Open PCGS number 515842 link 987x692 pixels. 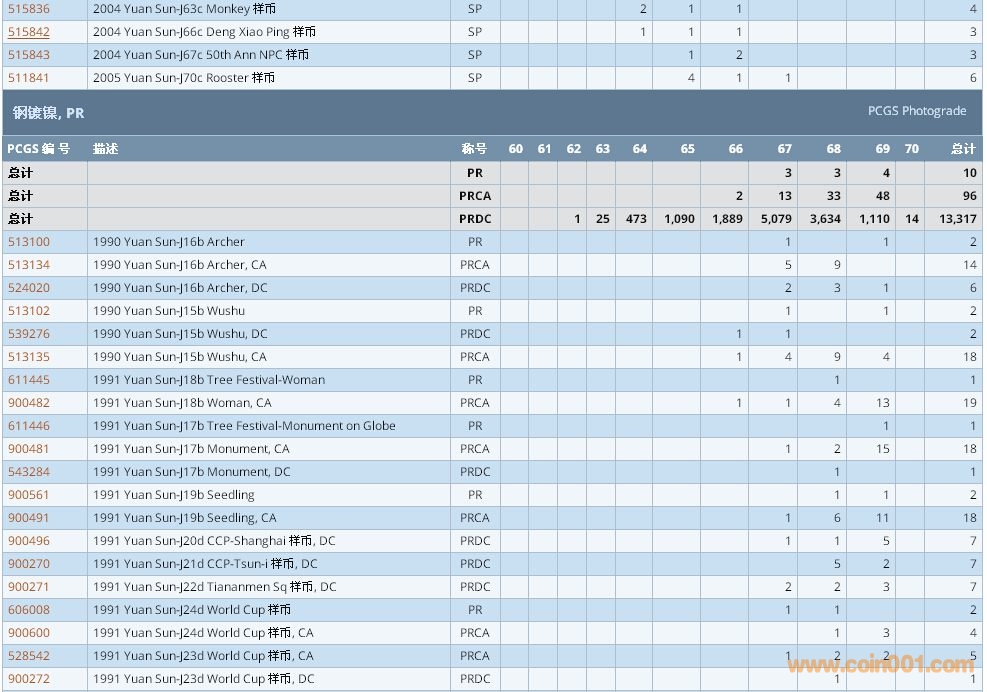click(29, 31)
